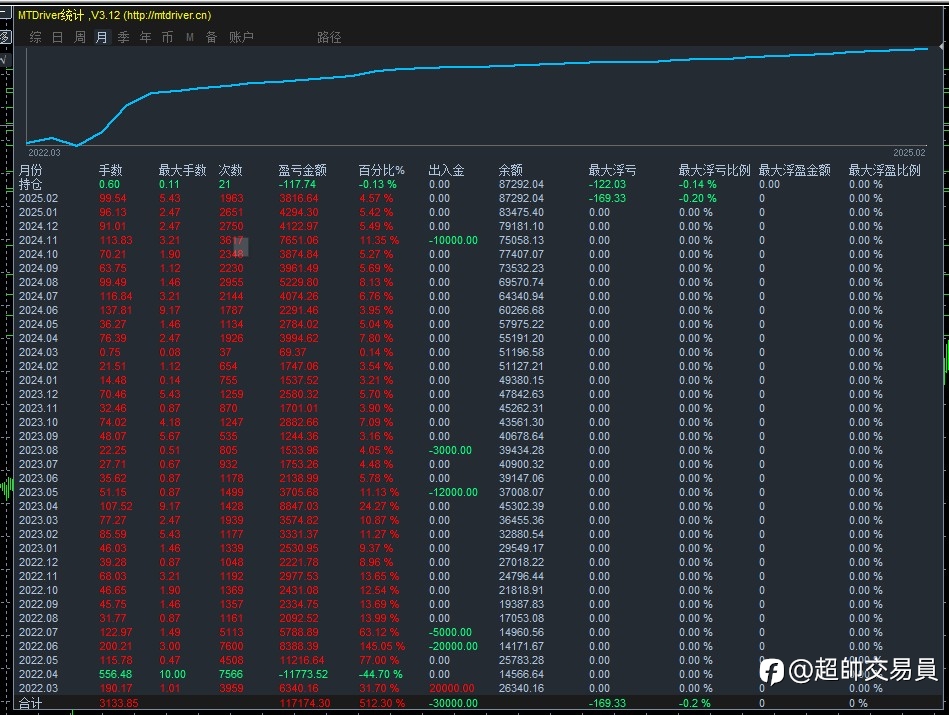Click the -3000.00 withdrawal value
Screen dimensions: 949x715
[x=450, y=450]
